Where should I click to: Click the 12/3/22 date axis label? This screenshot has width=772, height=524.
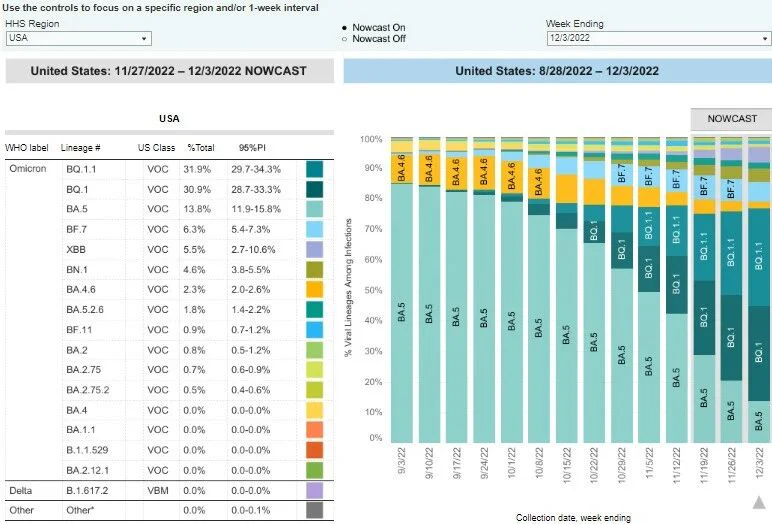pos(759,462)
